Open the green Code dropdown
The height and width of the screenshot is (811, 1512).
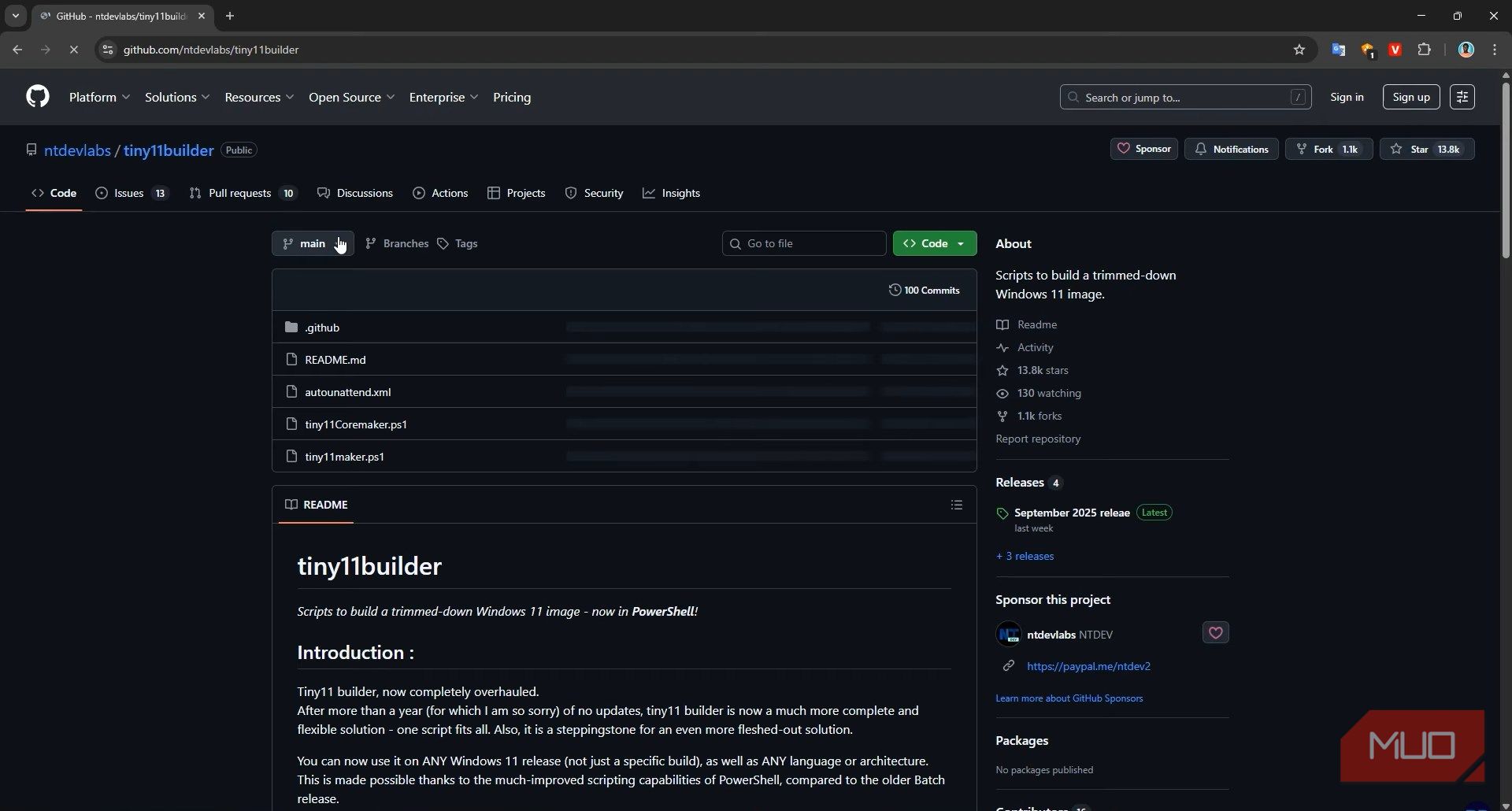934,243
